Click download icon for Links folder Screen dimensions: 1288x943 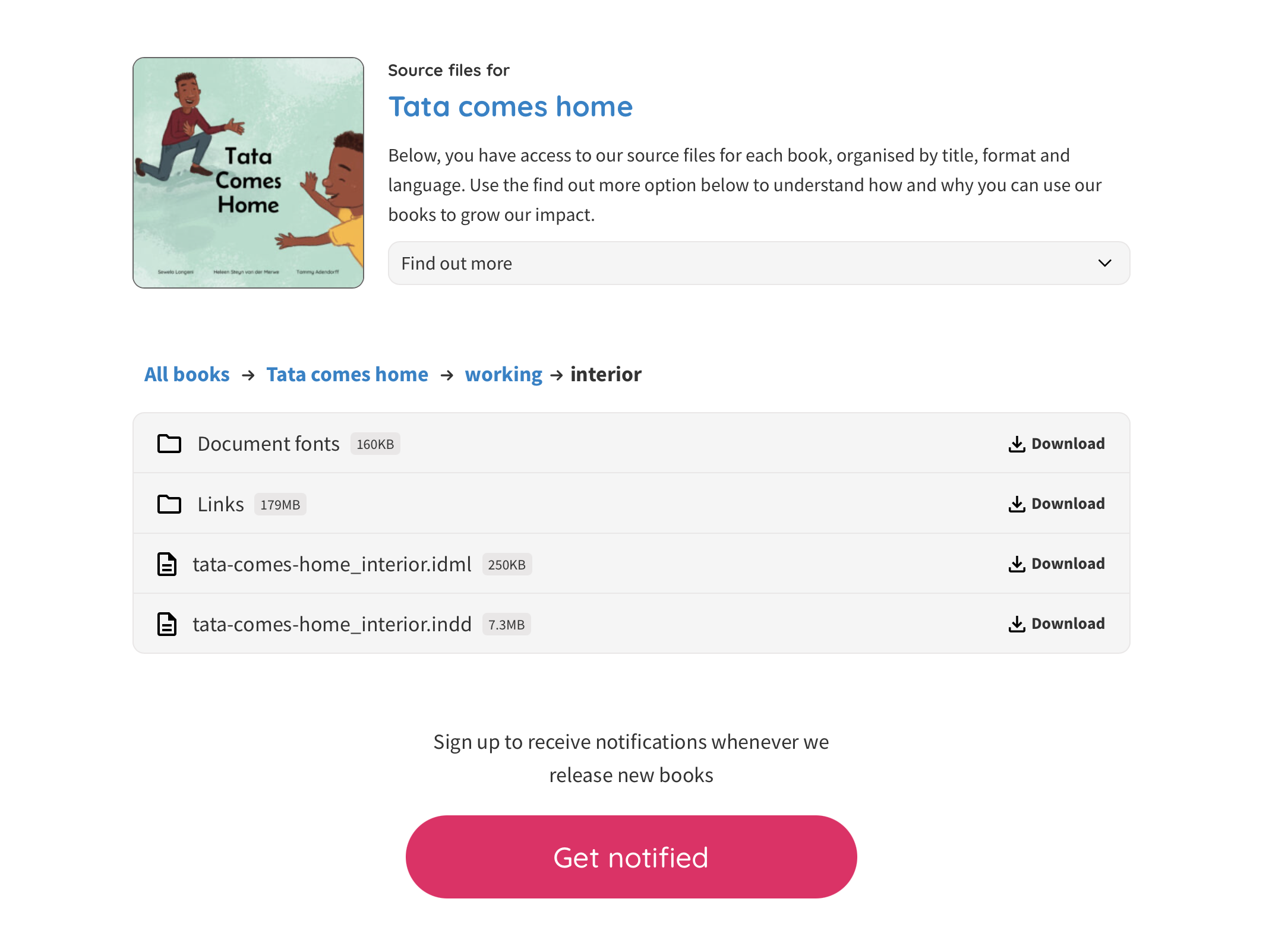click(x=1016, y=504)
